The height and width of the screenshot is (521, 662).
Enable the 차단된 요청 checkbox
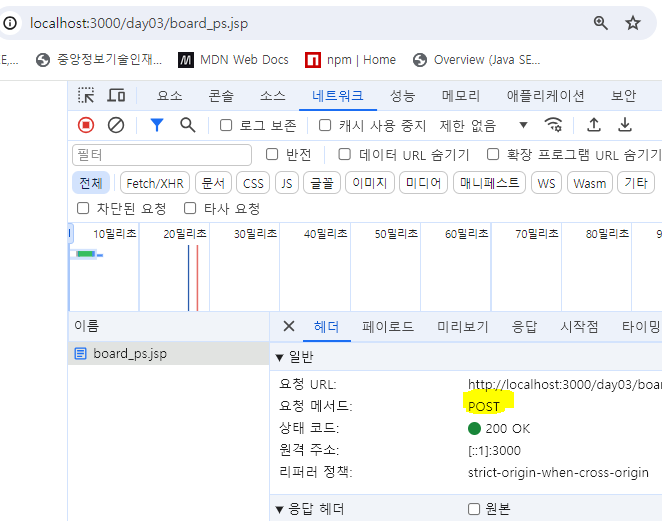pos(83,208)
